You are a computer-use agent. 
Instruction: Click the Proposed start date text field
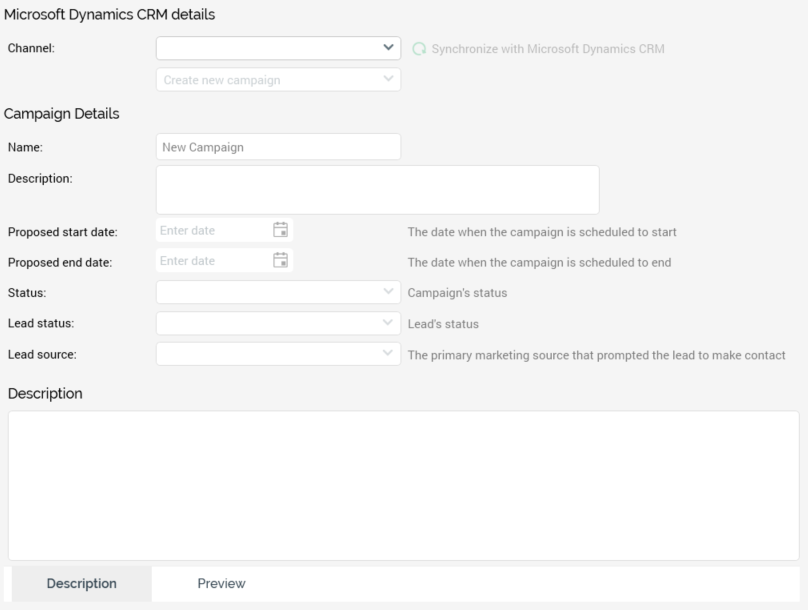(213, 231)
